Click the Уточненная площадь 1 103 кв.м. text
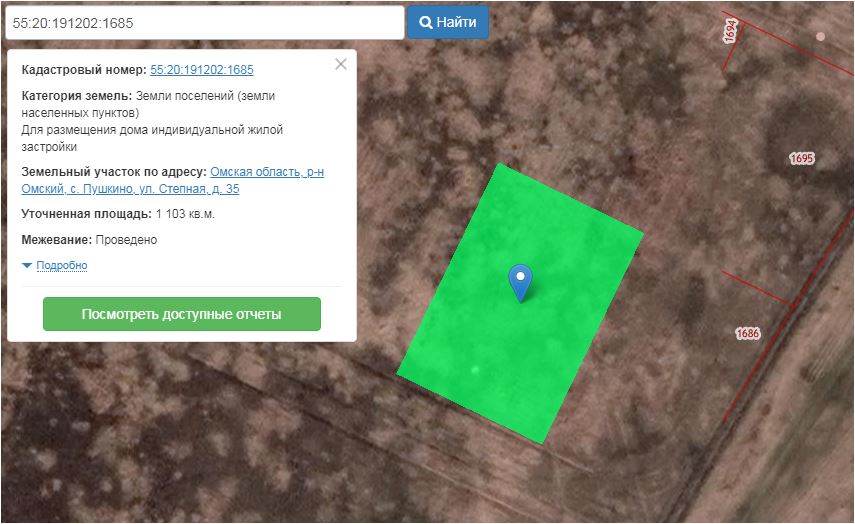 point(118,214)
